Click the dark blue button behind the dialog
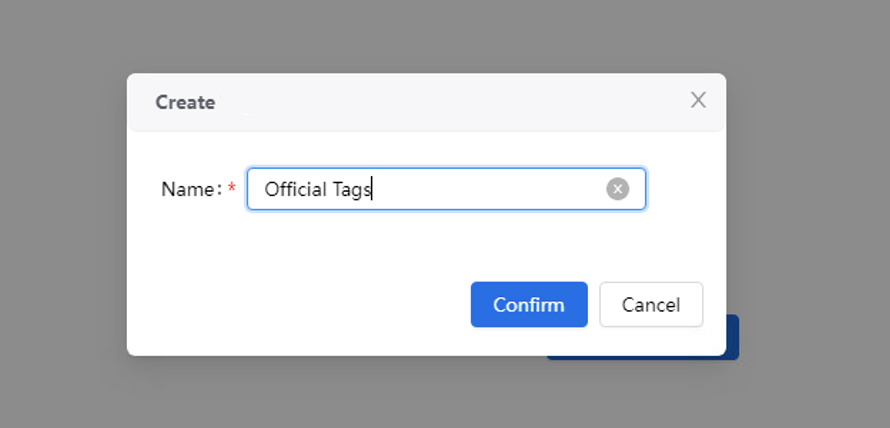 pyautogui.click(x=732, y=337)
